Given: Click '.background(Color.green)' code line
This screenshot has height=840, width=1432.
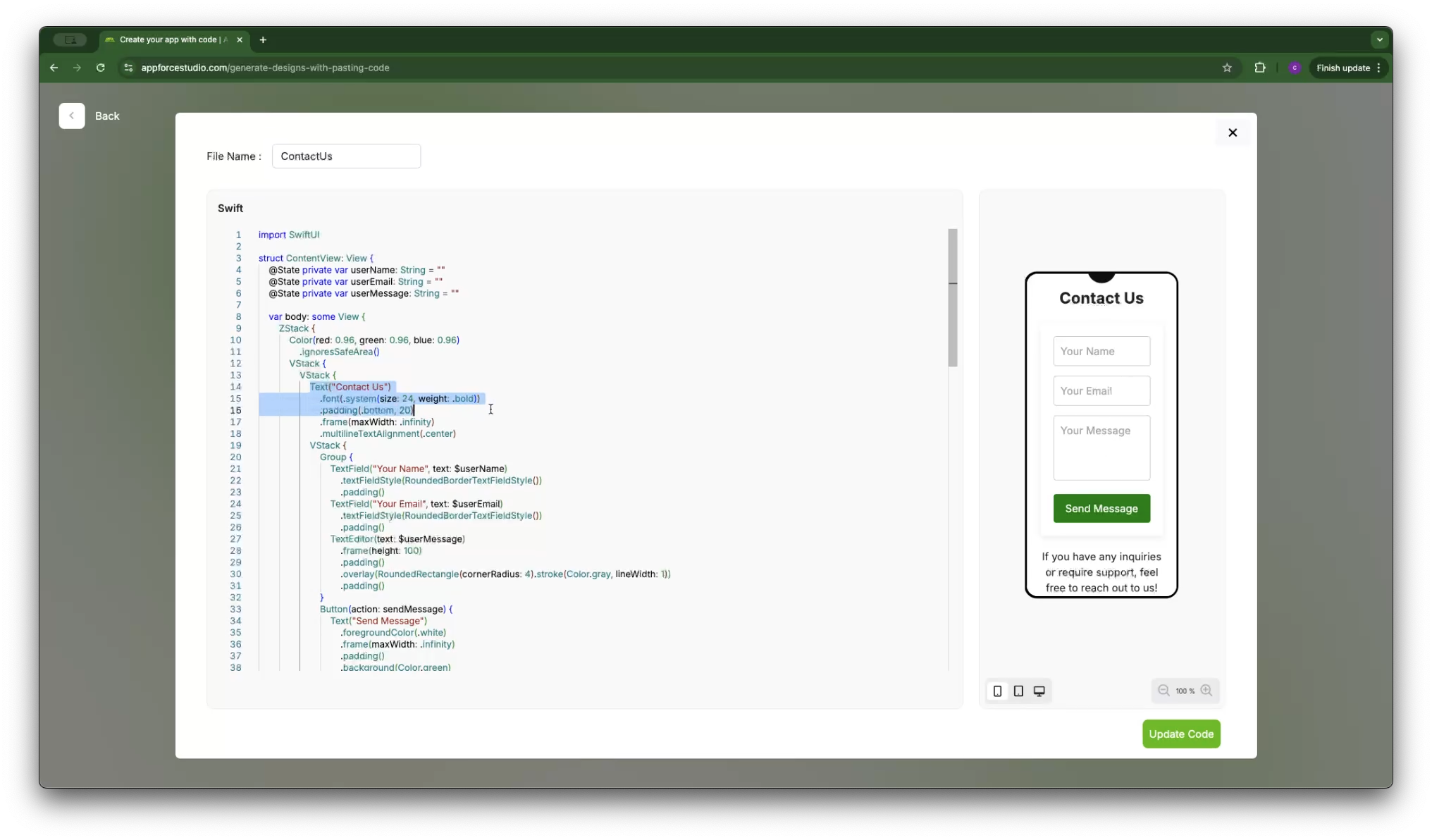Looking at the screenshot, I should pyautogui.click(x=395, y=667).
